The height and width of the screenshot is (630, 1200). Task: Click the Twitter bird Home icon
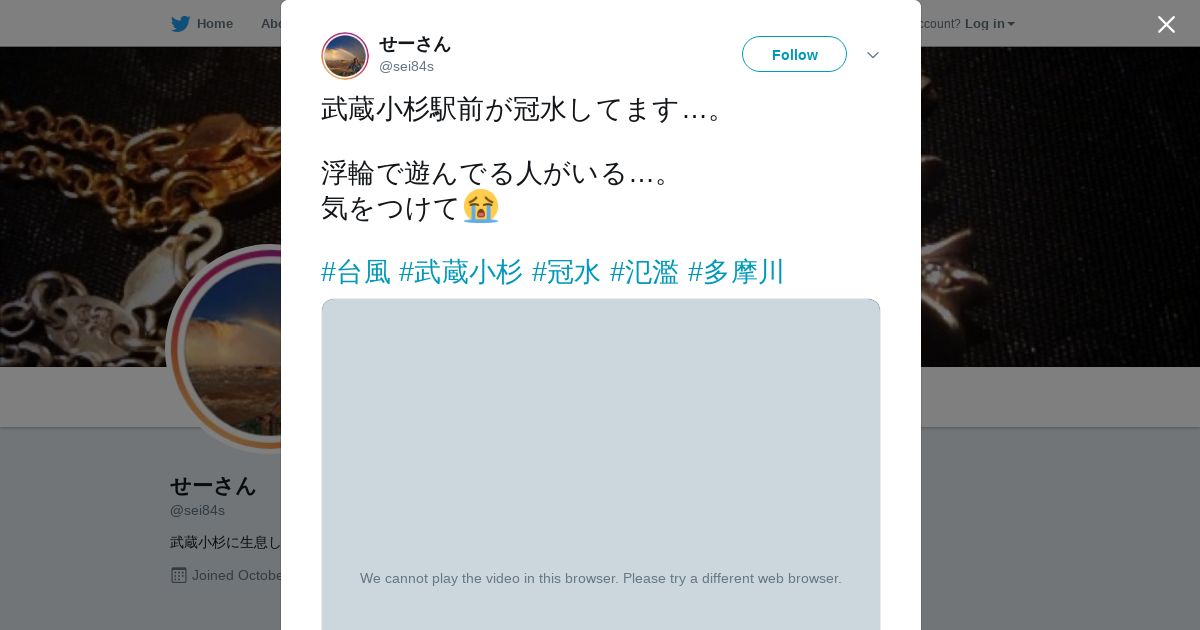tap(180, 23)
